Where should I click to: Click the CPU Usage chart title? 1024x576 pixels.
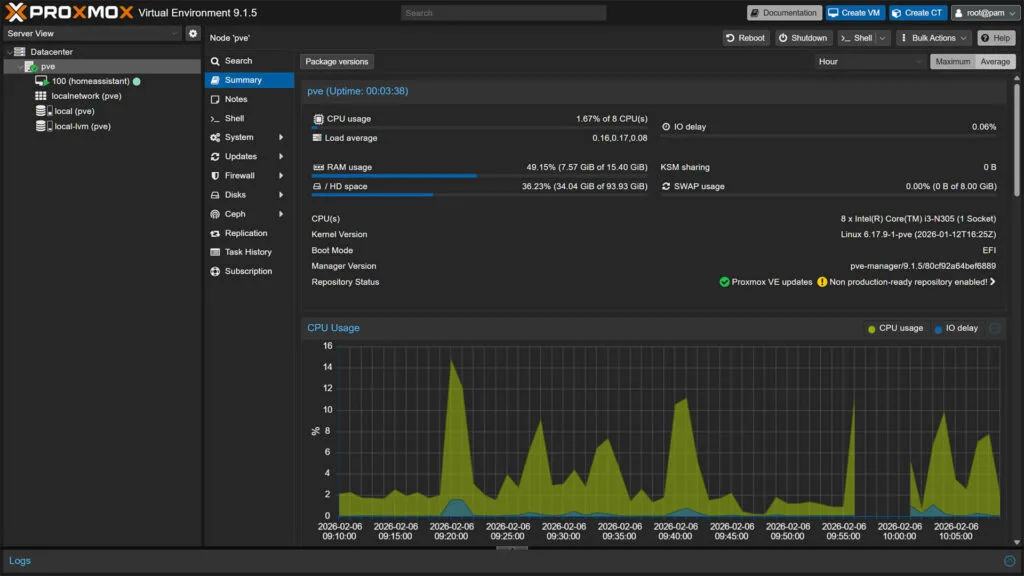coord(333,328)
